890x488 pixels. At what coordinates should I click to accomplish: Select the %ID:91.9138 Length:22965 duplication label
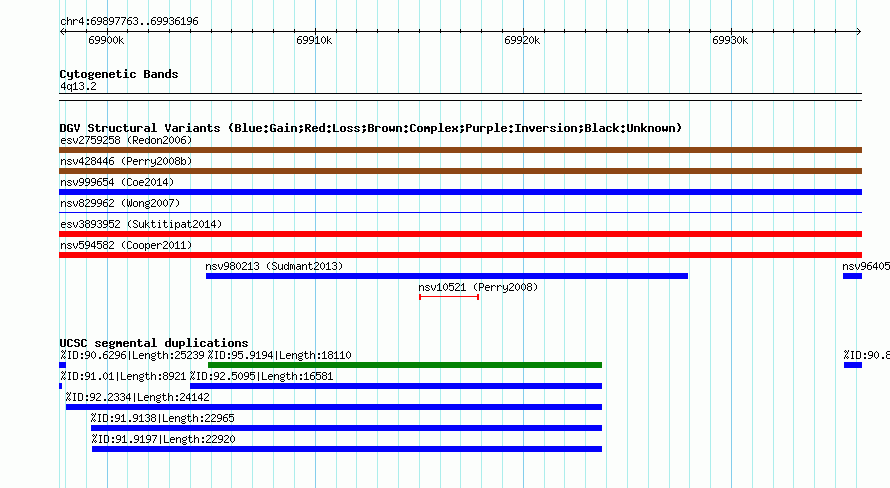[x=163, y=418]
